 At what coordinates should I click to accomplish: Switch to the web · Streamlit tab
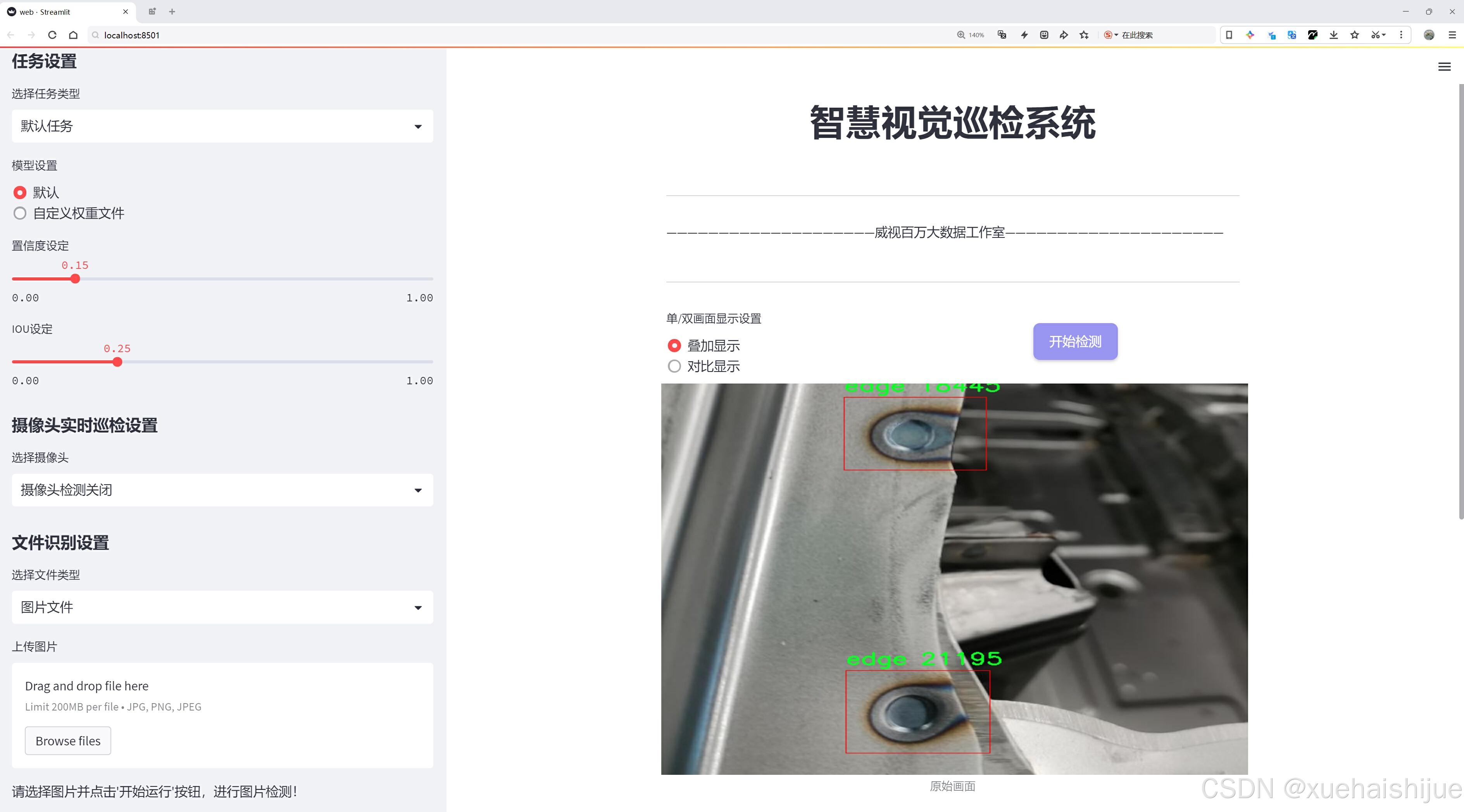(x=67, y=11)
